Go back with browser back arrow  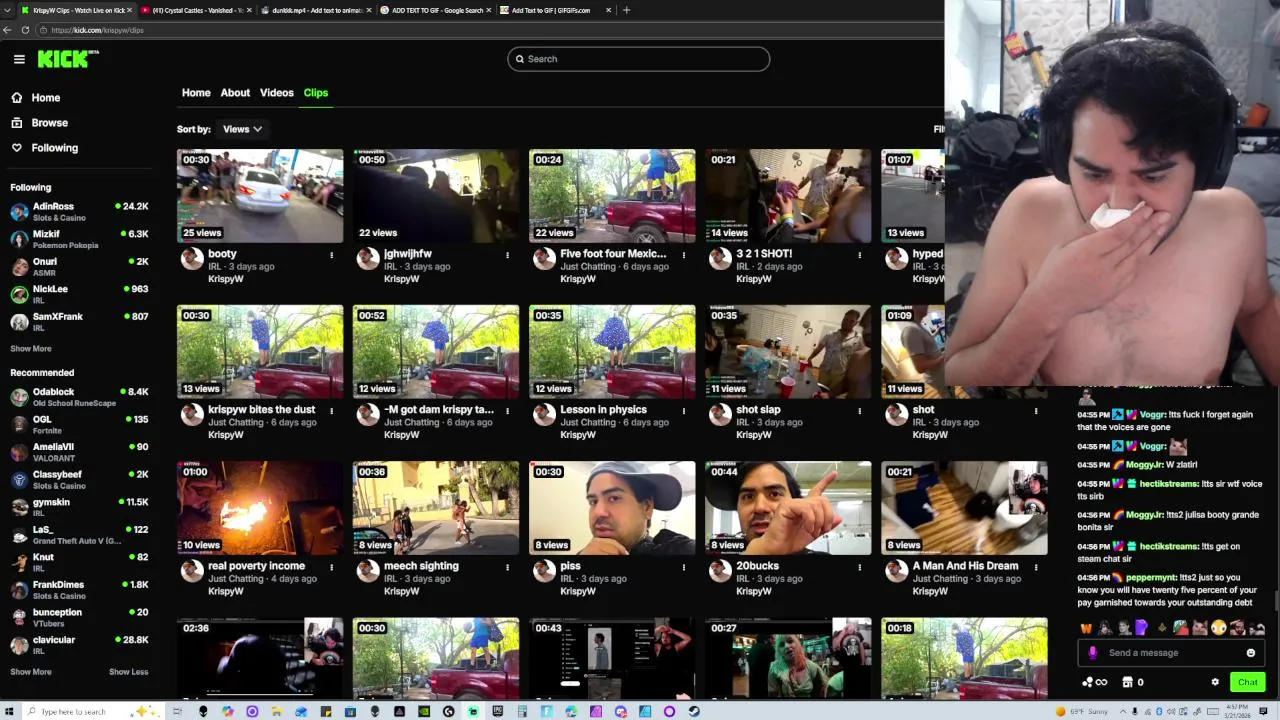pos(7,30)
